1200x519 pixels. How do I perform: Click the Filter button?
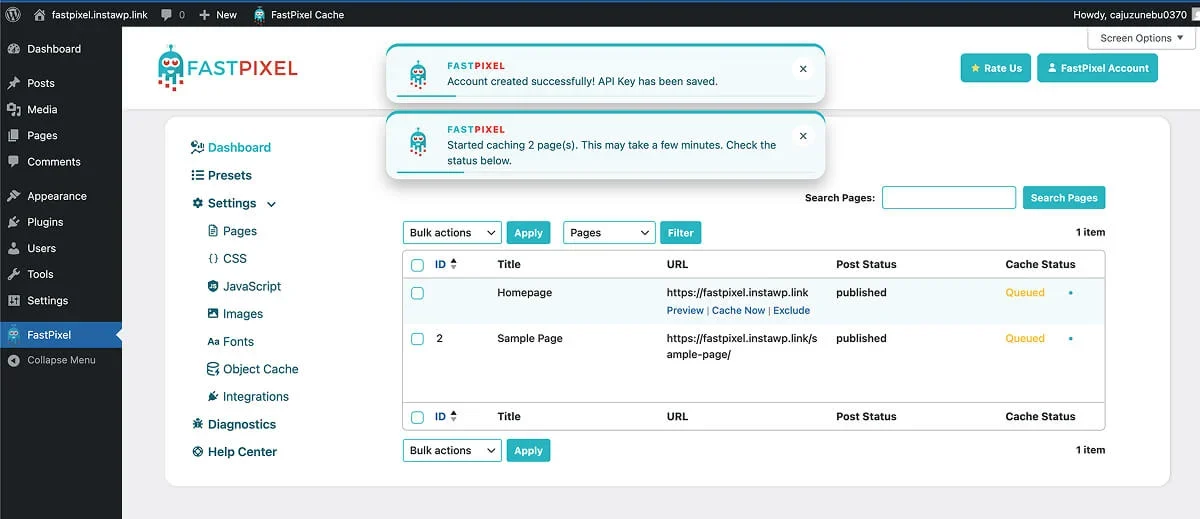click(x=681, y=233)
